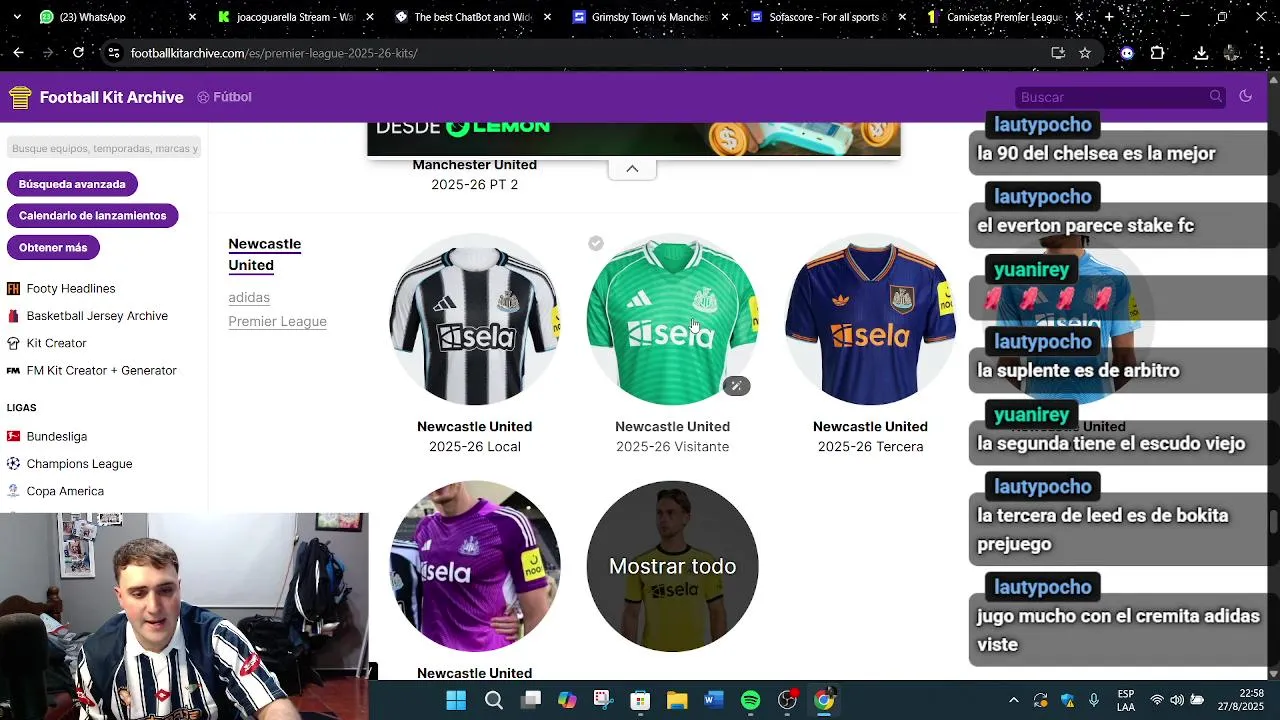
Task: Click the magic wand icon on the green kit
Action: click(x=736, y=386)
